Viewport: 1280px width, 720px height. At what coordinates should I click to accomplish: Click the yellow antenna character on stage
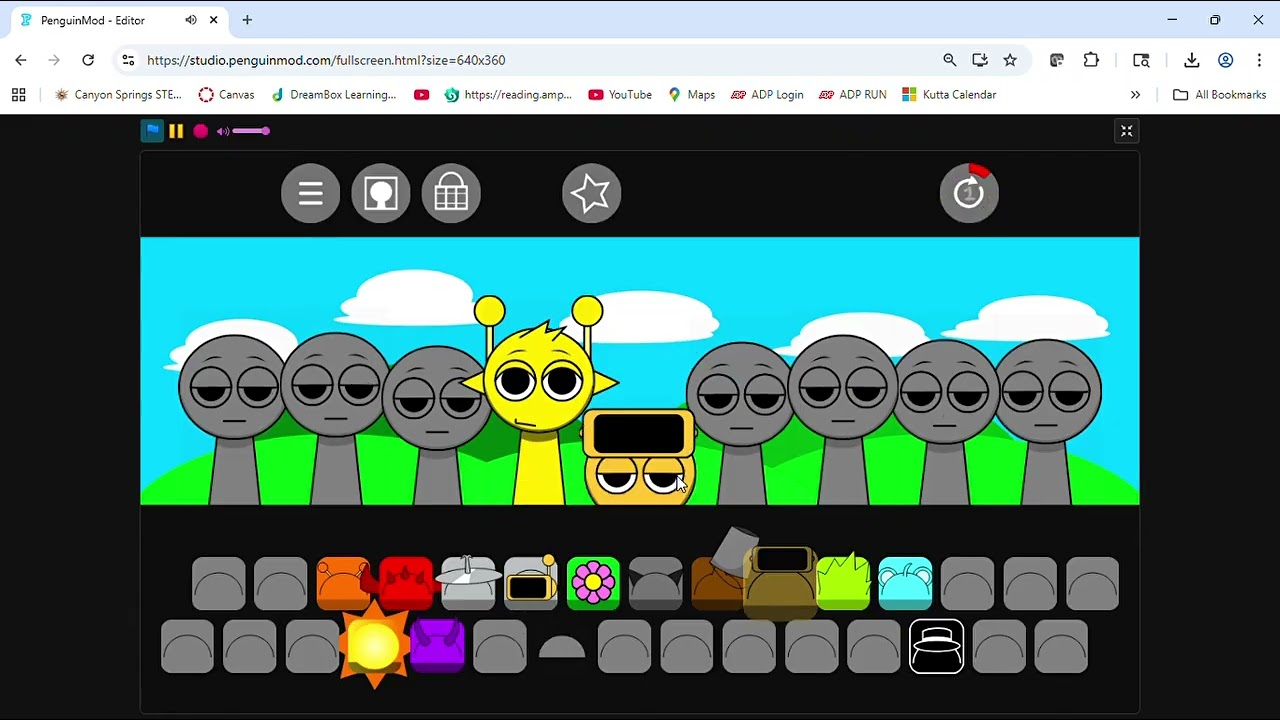click(540, 400)
